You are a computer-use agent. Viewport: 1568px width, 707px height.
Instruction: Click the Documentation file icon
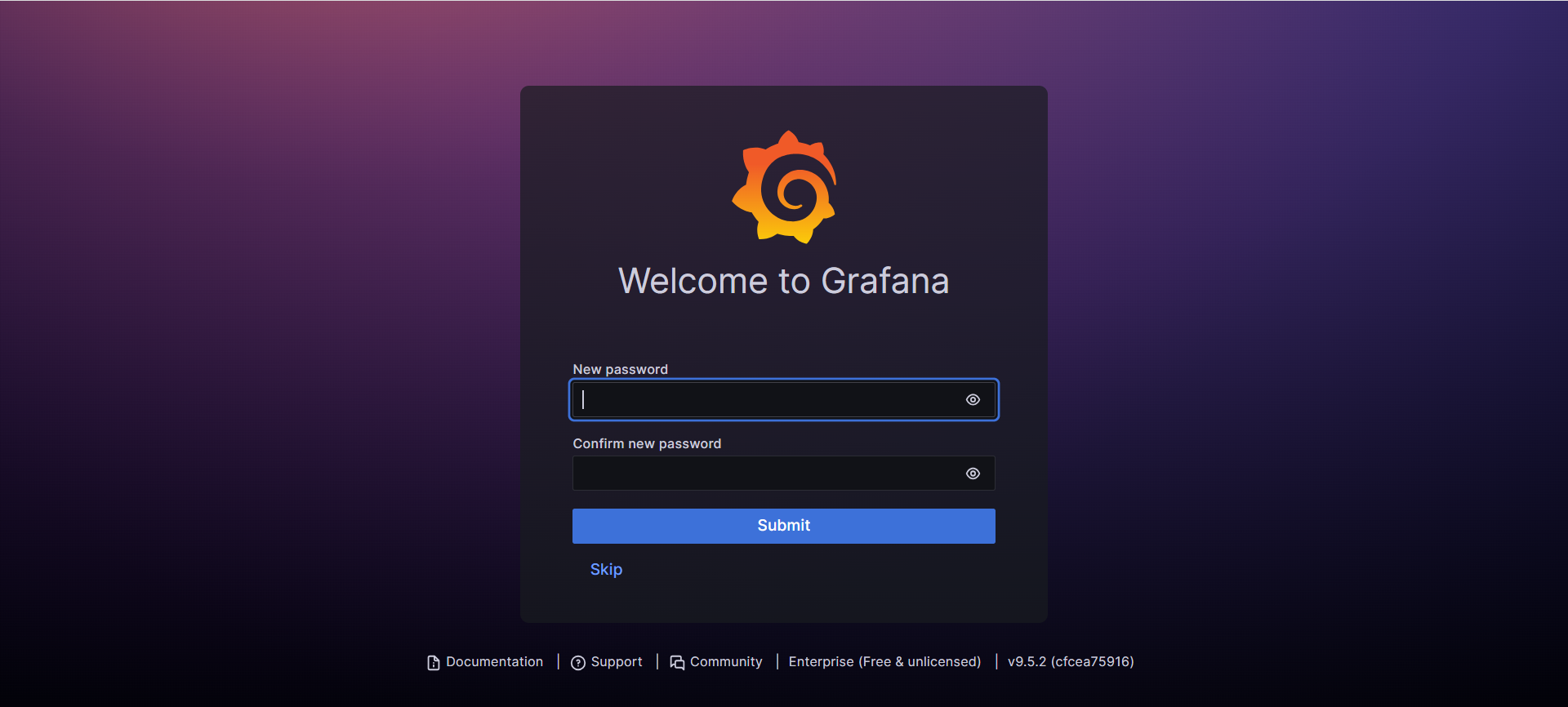tap(434, 663)
